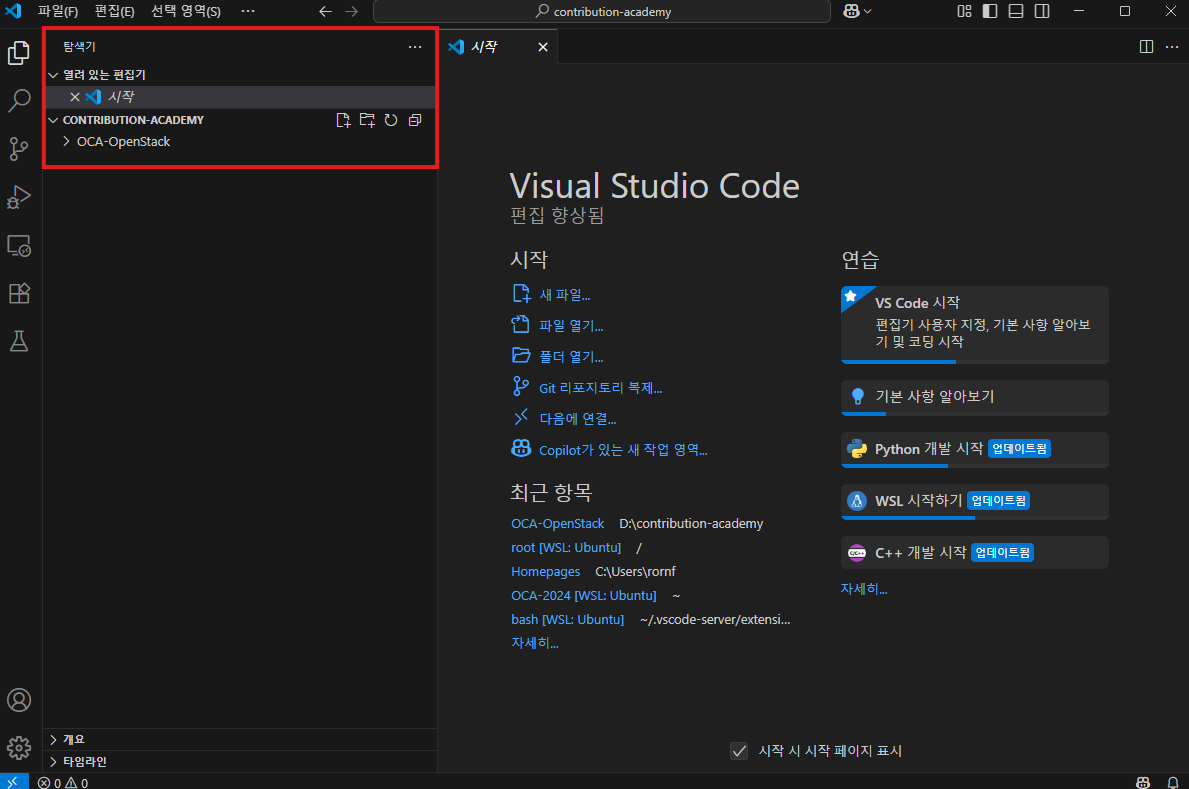Open recent OCA-2024 [WSL: Ubuntu] item
This screenshot has width=1189, height=789.
pyautogui.click(x=583, y=596)
